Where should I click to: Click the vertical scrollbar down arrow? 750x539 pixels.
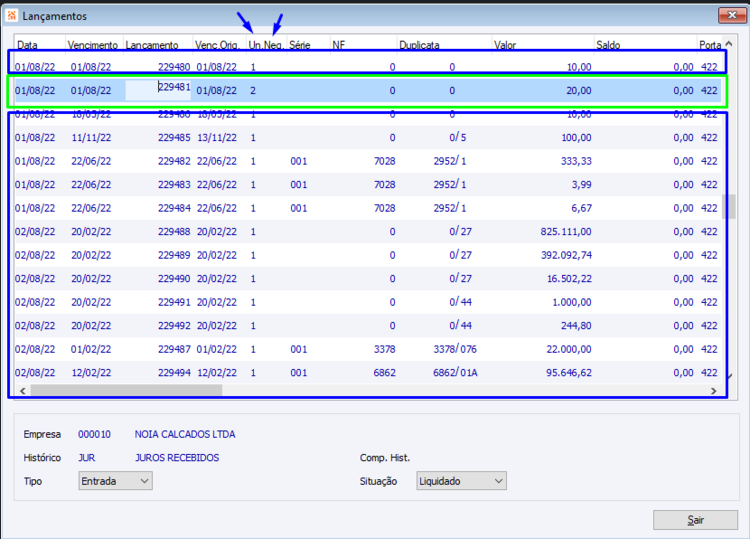(729, 376)
